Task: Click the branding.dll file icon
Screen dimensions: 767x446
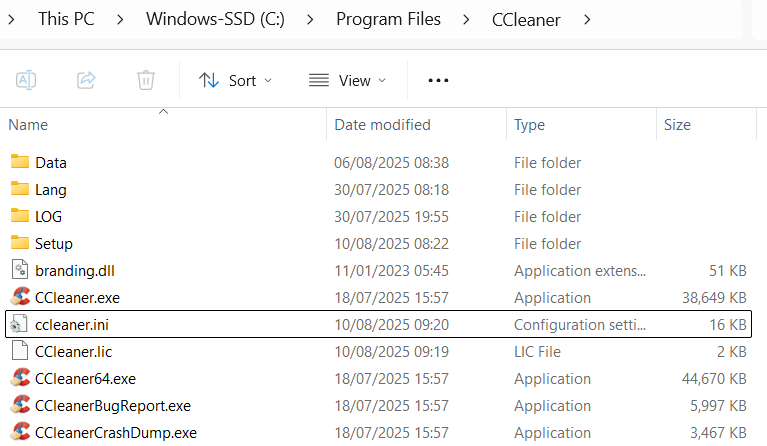Action: (x=20, y=270)
